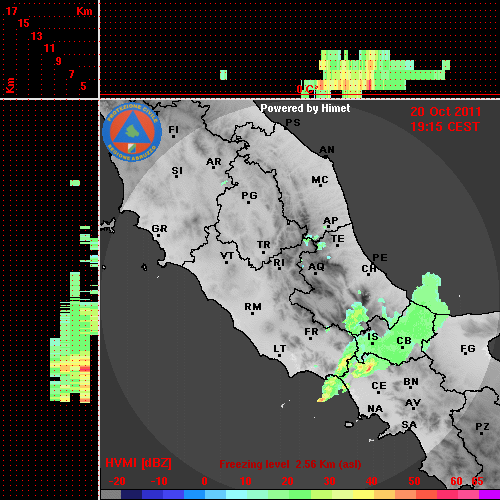
Task: Click the FR city label
Action: pos(311,332)
